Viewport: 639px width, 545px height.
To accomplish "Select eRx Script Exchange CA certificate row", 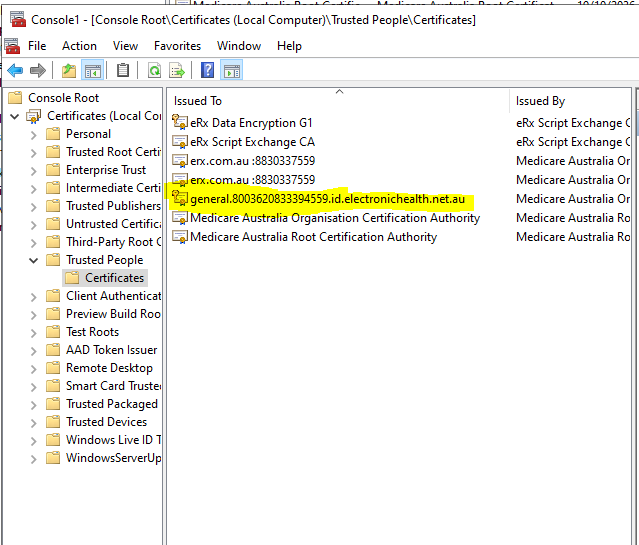I will coord(252,141).
